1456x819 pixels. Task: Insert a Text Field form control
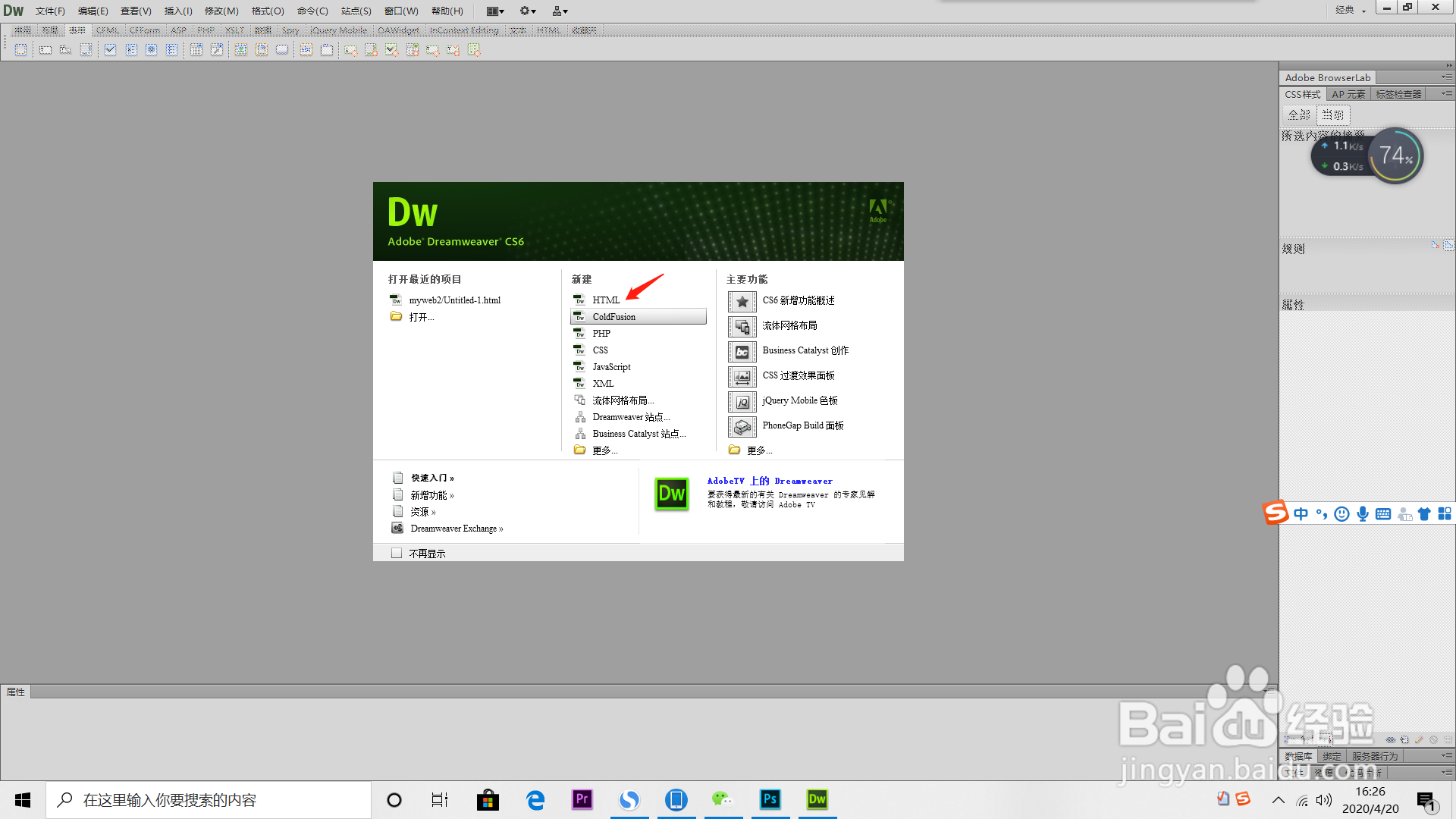pos(45,50)
